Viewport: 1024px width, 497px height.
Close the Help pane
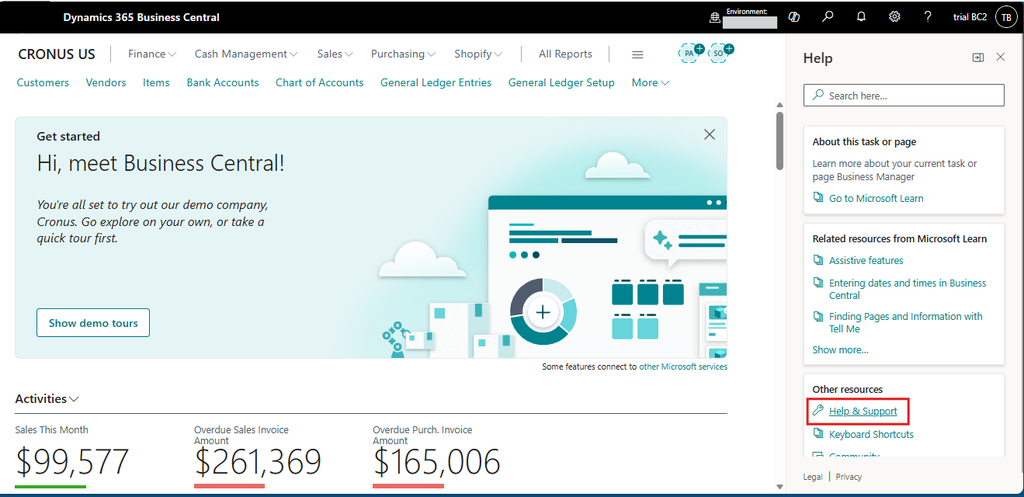1000,57
